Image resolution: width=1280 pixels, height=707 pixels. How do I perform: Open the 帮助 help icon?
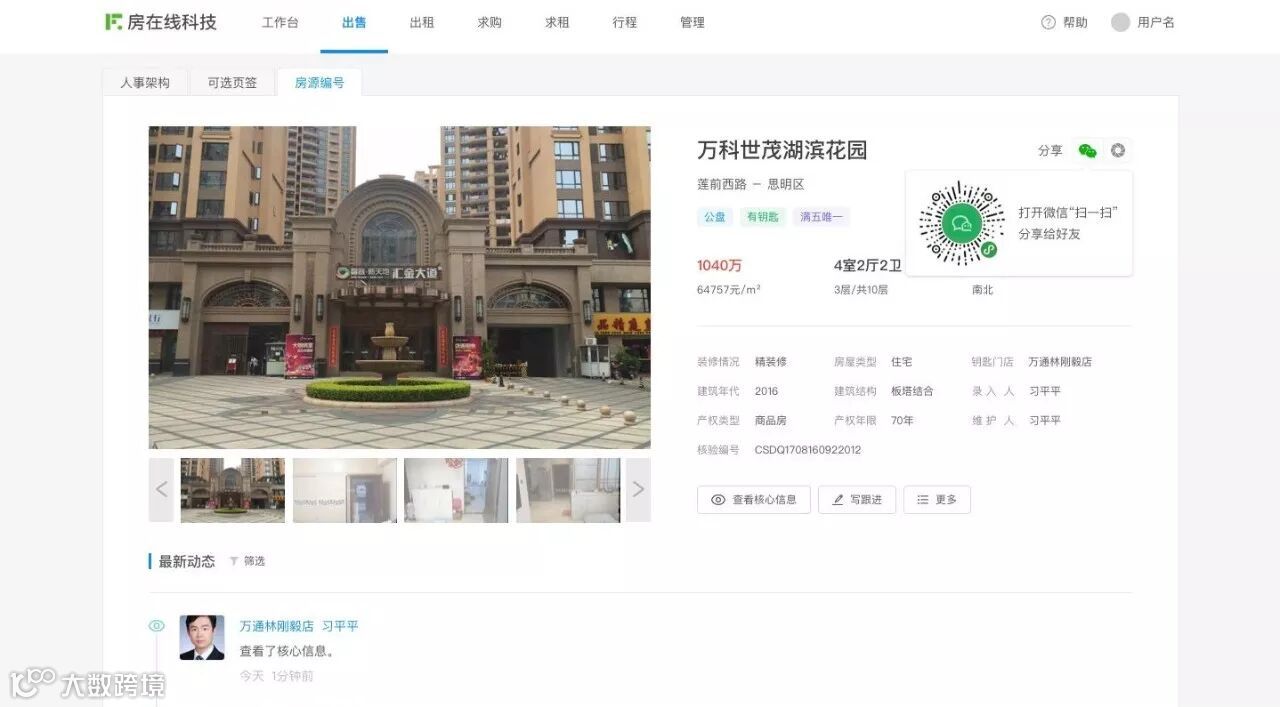coord(1048,22)
